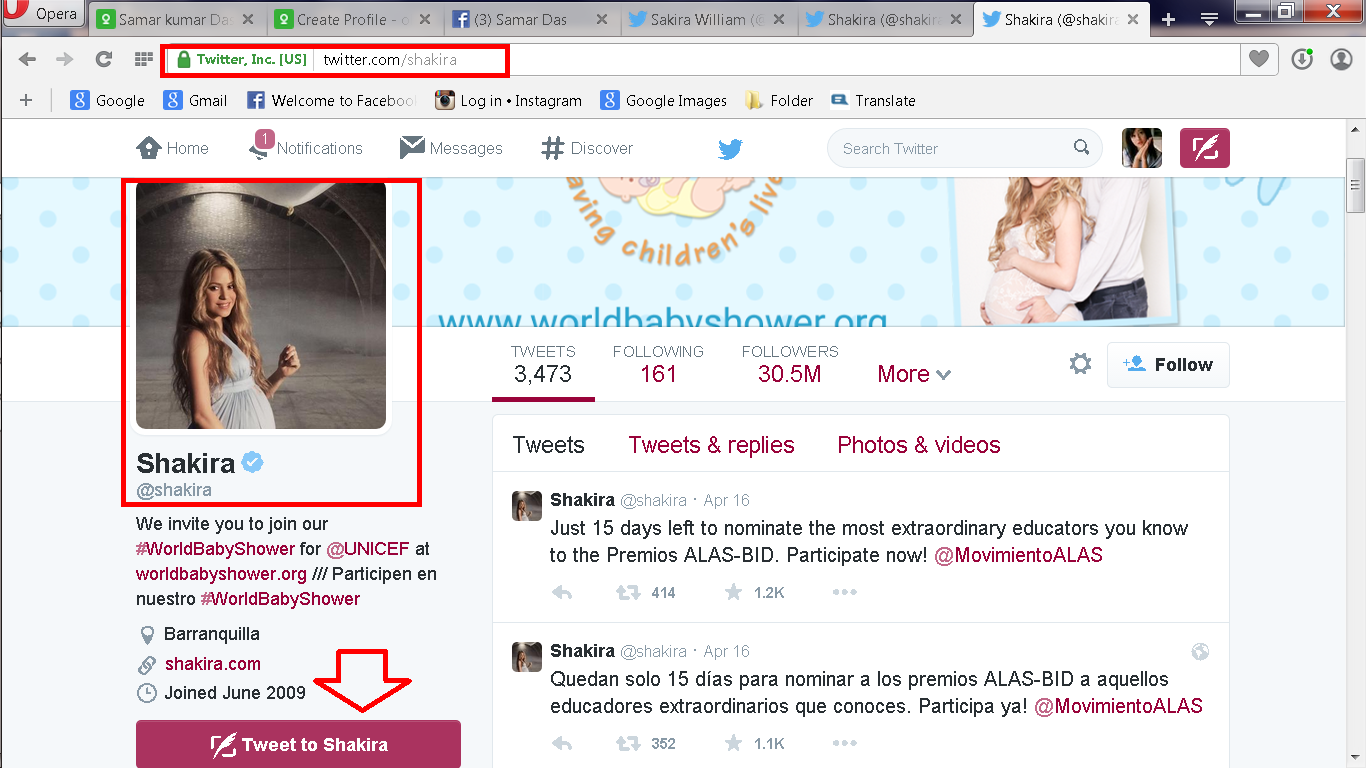The height and width of the screenshot is (768, 1366).
Task: Open Discover in the navbar
Action: [x=587, y=148]
